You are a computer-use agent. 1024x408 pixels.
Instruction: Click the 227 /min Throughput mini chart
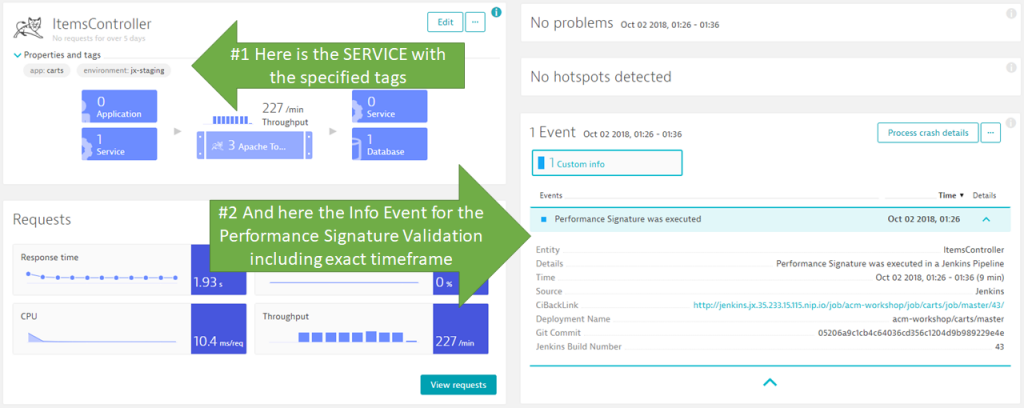tap(230, 119)
